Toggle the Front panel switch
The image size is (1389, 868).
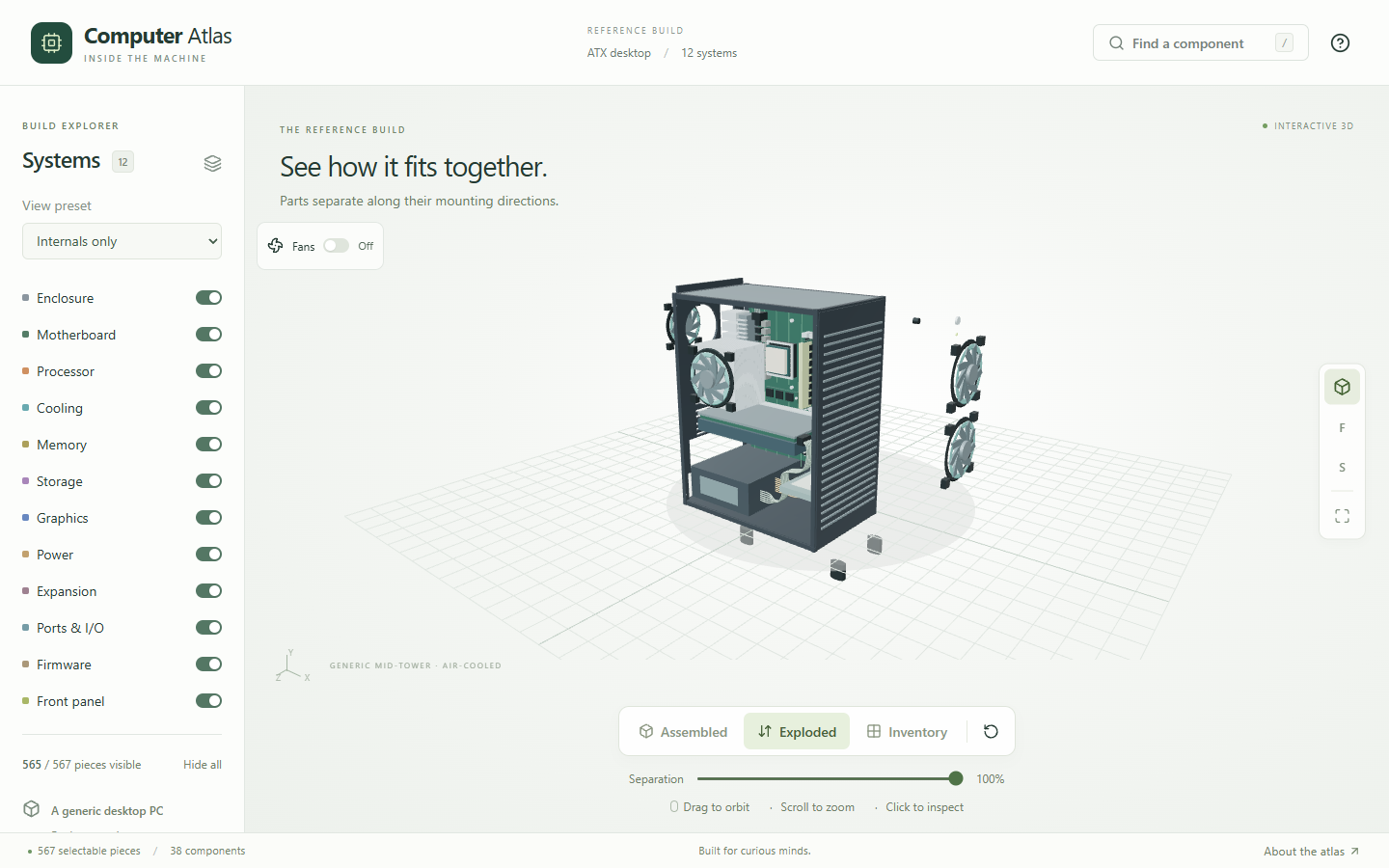208,701
